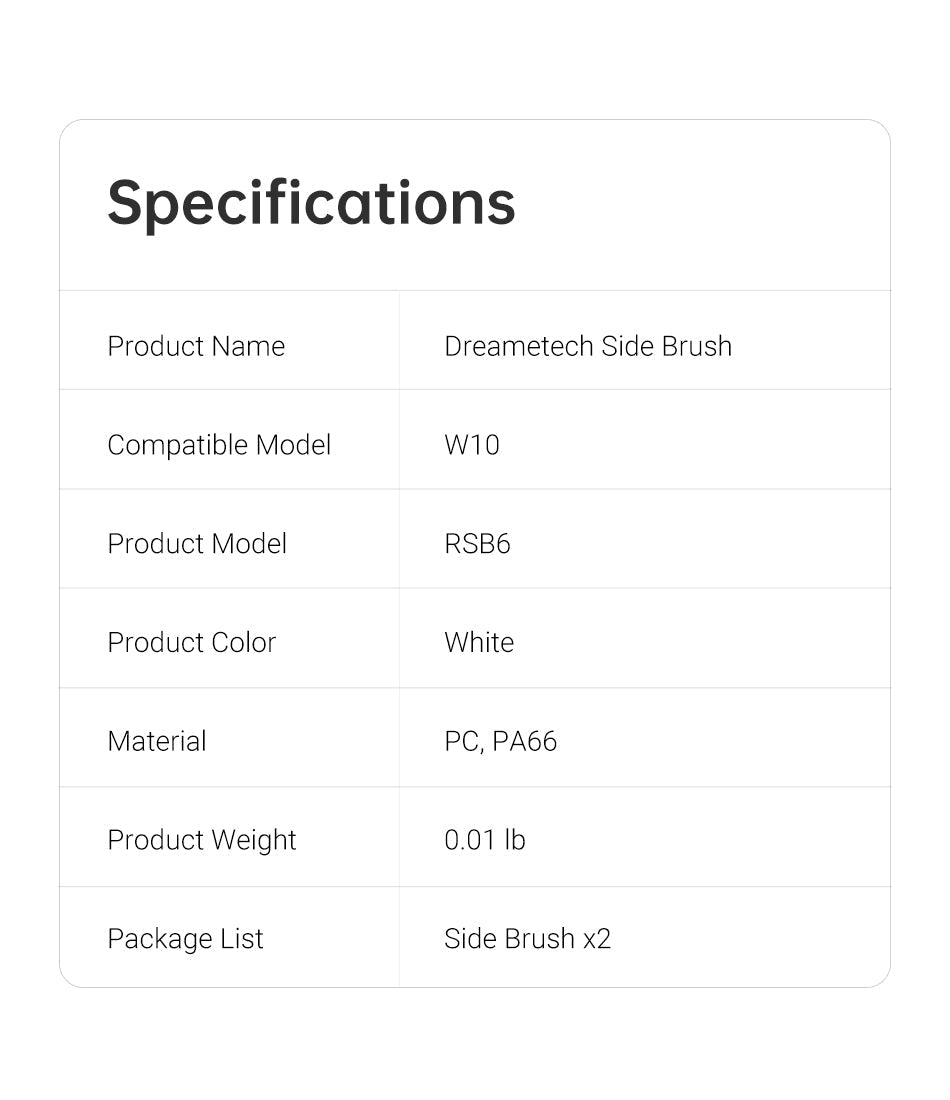Click the Specifications heading
The width and height of the screenshot is (950, 1100).
(x=311, y=204)
